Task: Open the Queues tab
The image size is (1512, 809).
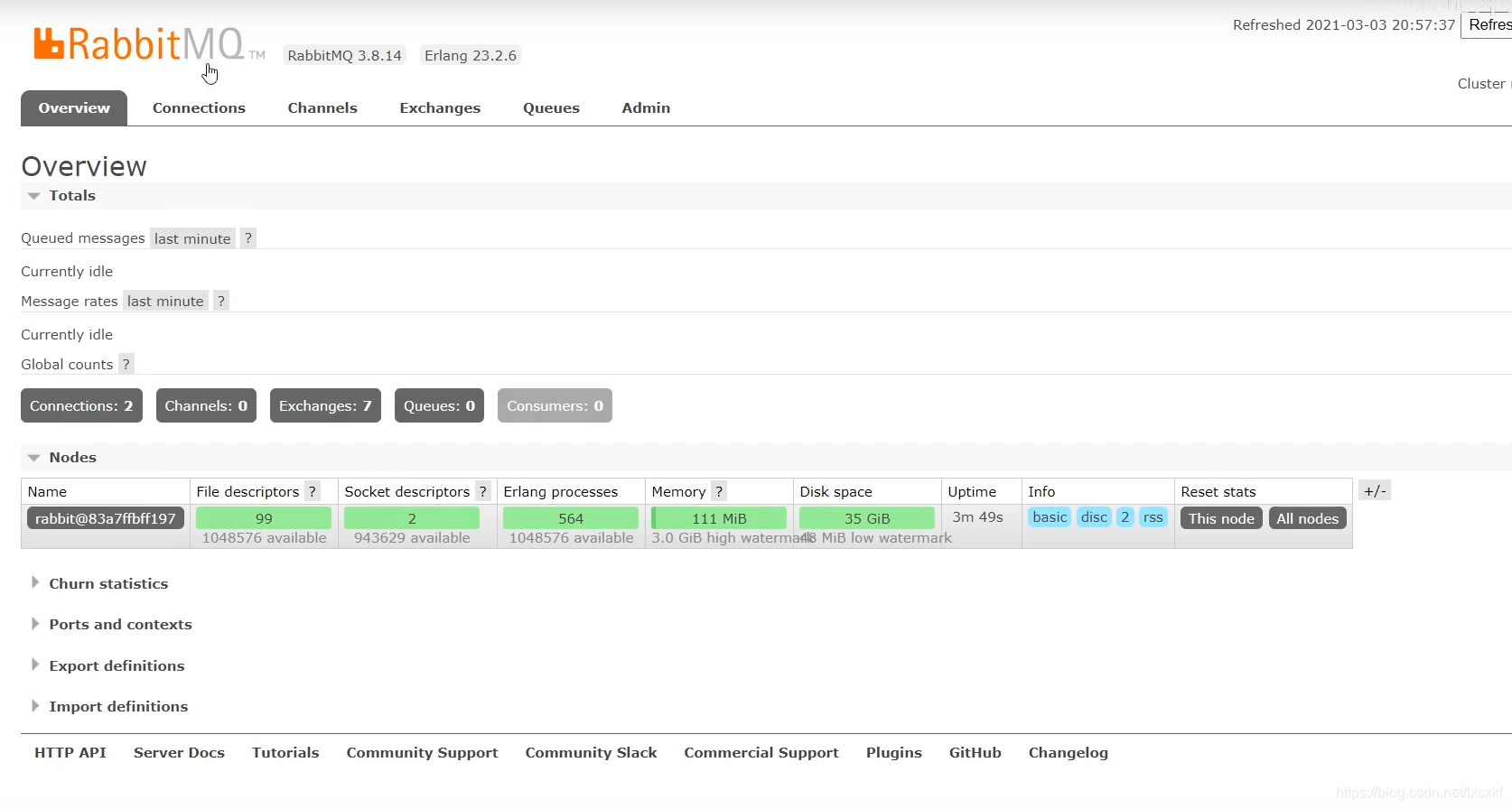Action: [551, 108]
